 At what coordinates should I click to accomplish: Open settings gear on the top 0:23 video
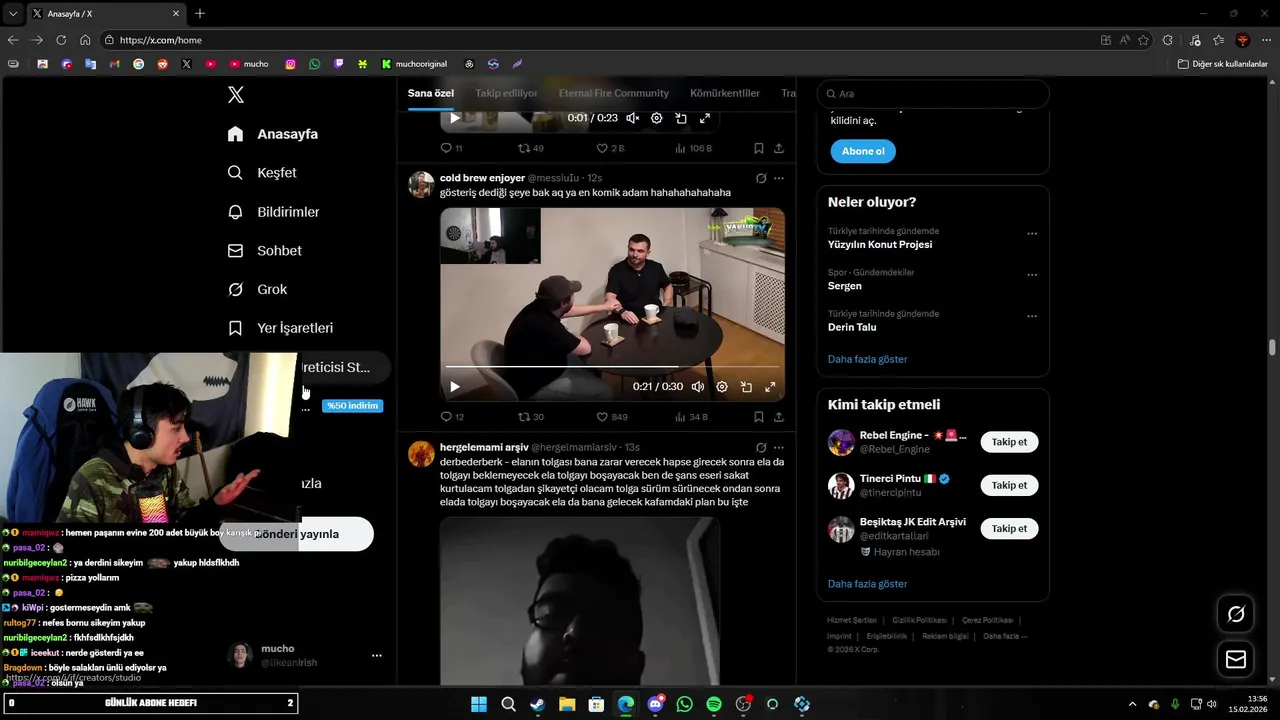point(657,118)
